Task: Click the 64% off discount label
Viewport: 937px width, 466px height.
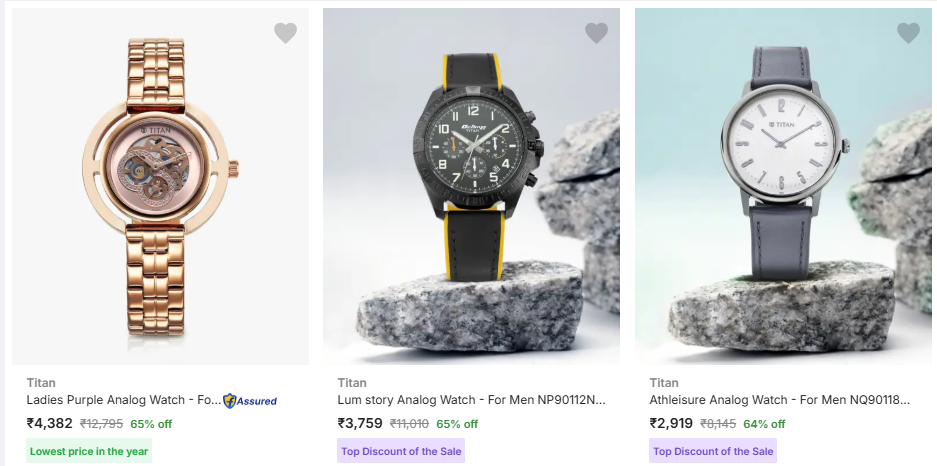Action: point(764,424)
